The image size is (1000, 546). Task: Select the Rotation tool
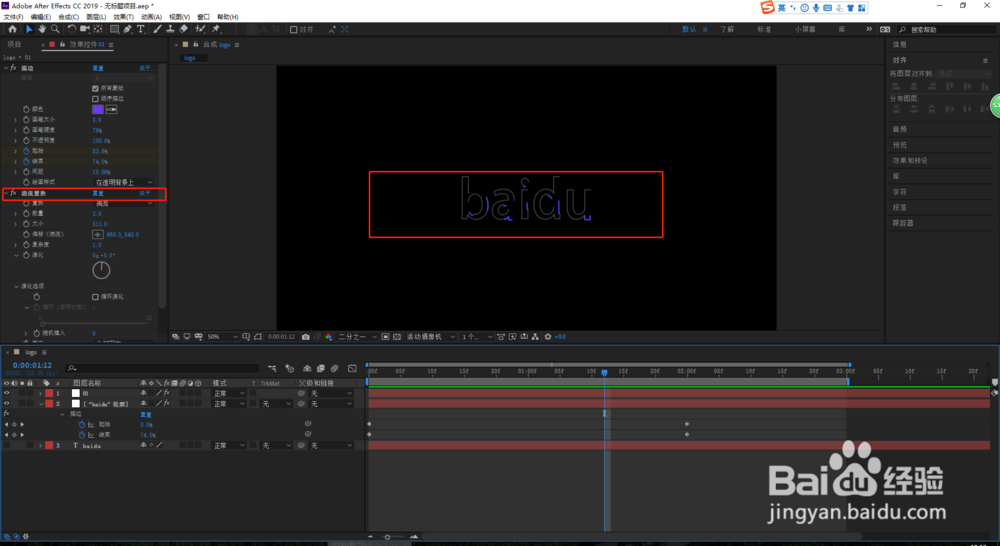(x=71, y=29)
